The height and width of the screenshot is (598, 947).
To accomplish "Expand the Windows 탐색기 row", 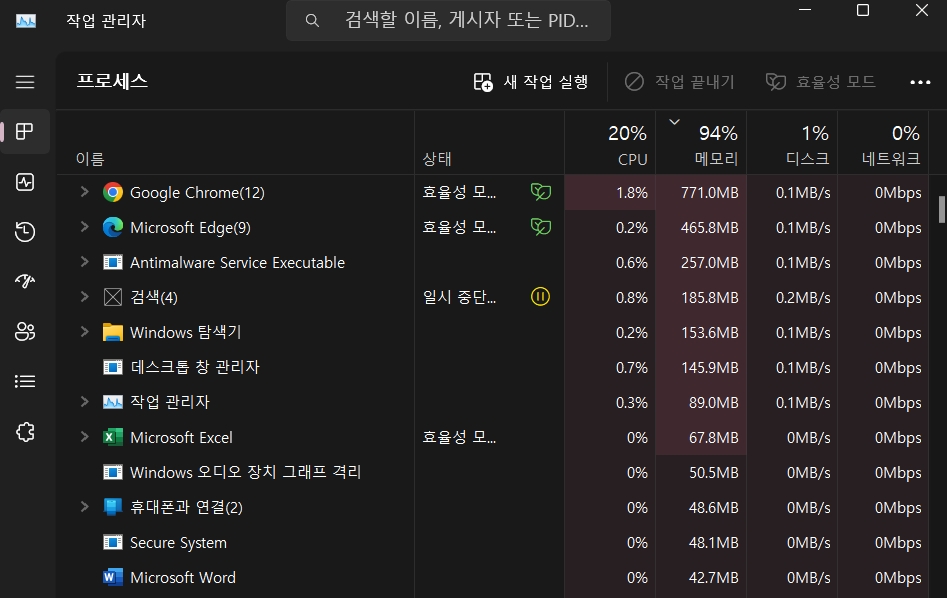I will (x=85, y=332).
